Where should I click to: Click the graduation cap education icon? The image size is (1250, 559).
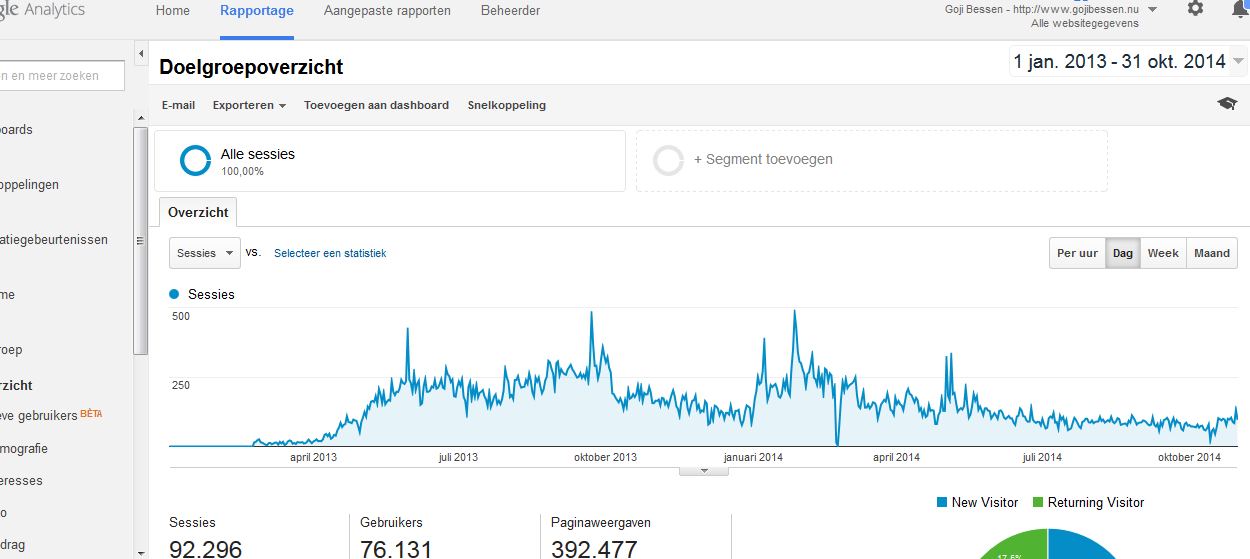(1227, 104)
